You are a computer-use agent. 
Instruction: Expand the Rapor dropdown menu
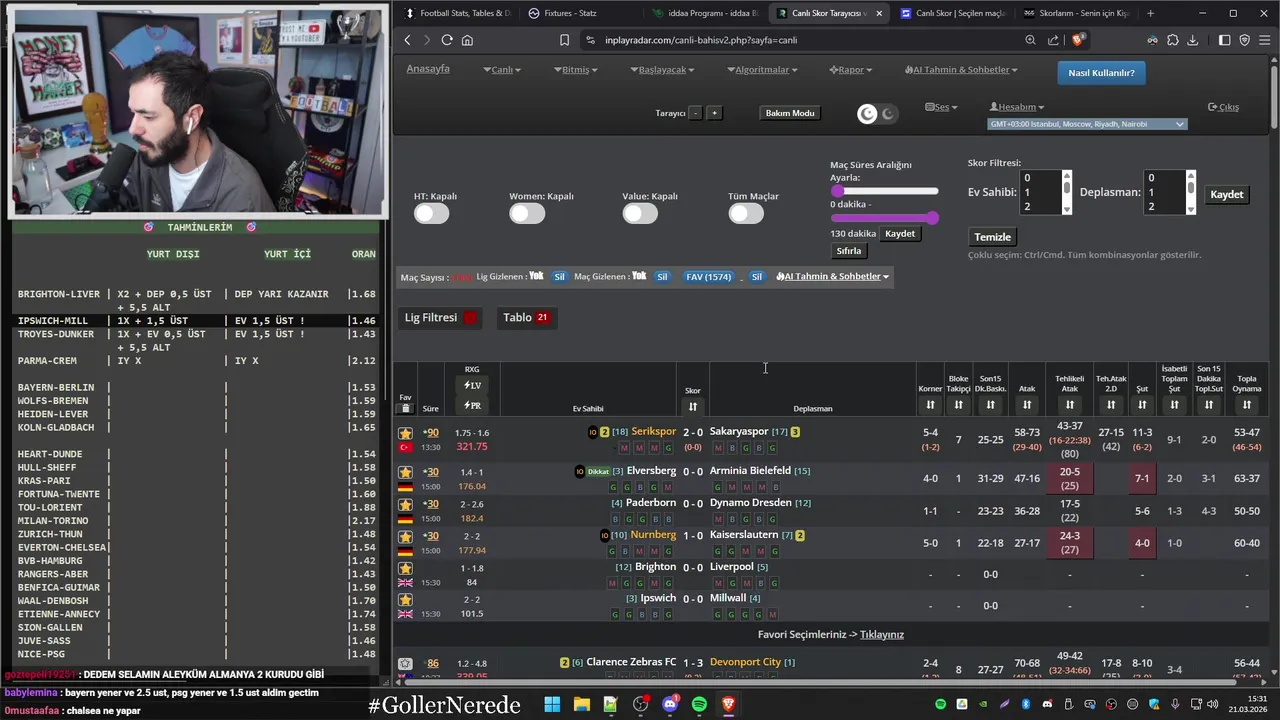click(851, 70)
